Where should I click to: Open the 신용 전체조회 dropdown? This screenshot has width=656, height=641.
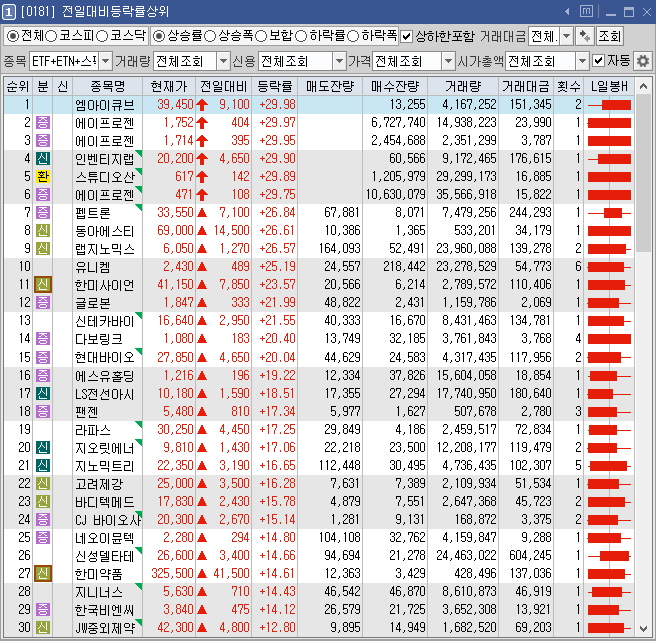pos(339,62)
